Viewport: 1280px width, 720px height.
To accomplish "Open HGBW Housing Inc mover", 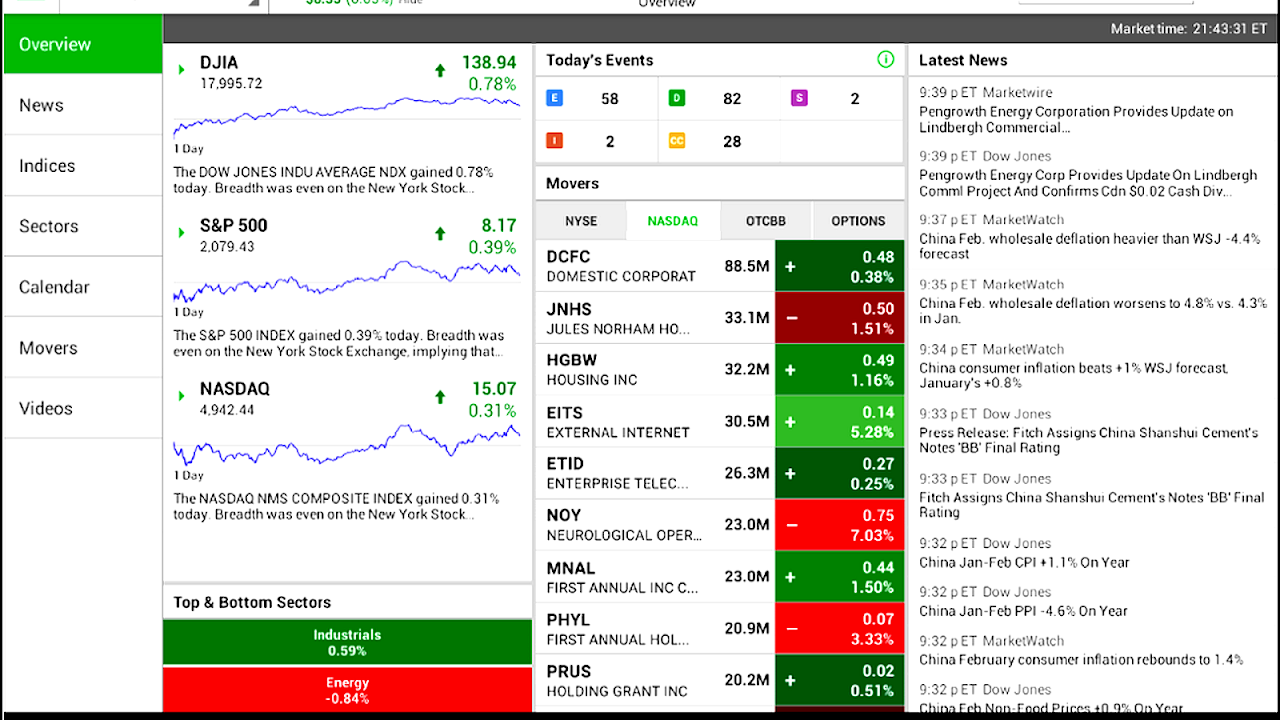I will pyautogui.click(x=719, y=370).
